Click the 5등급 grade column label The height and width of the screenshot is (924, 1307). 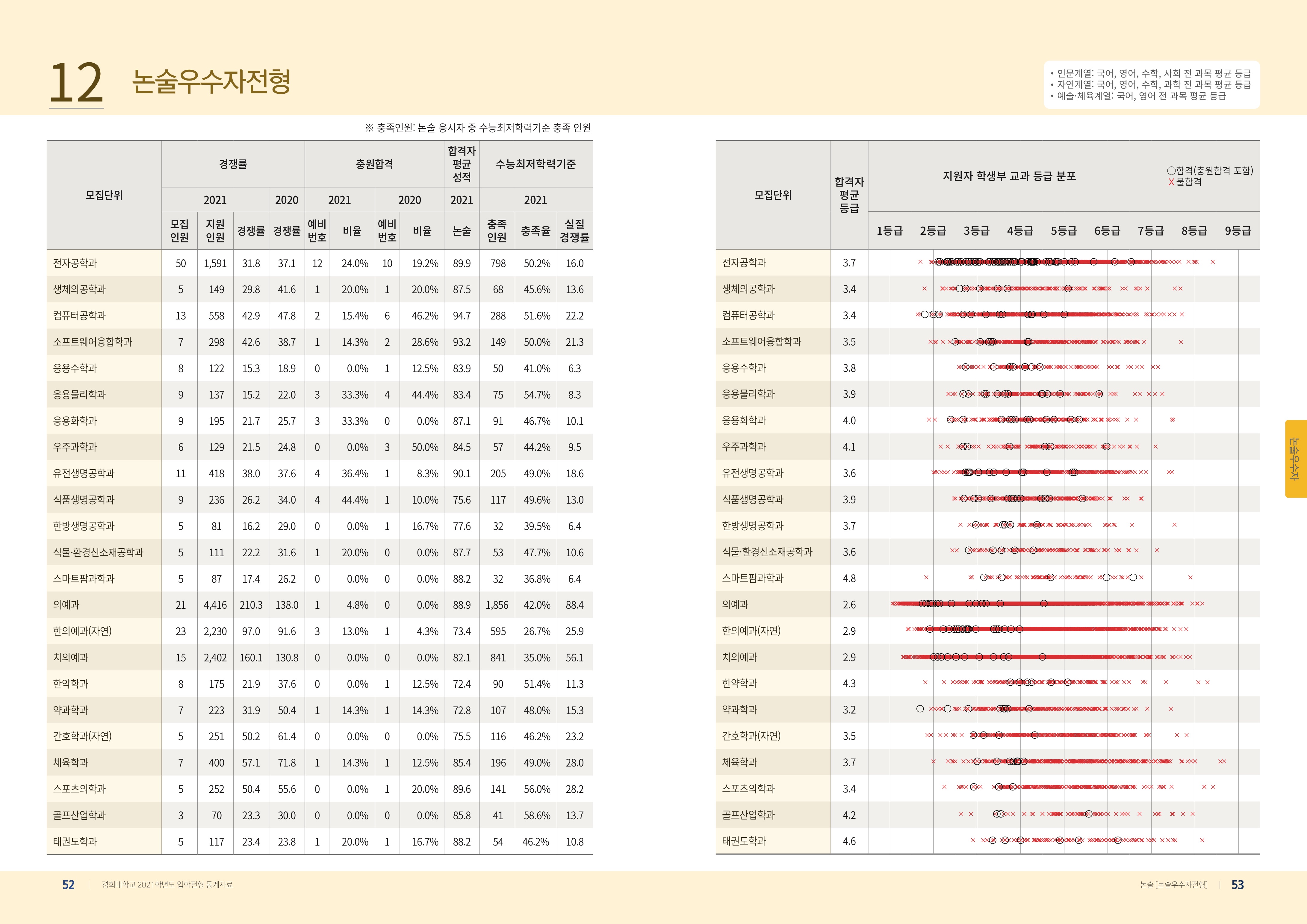click(1064, 231)
